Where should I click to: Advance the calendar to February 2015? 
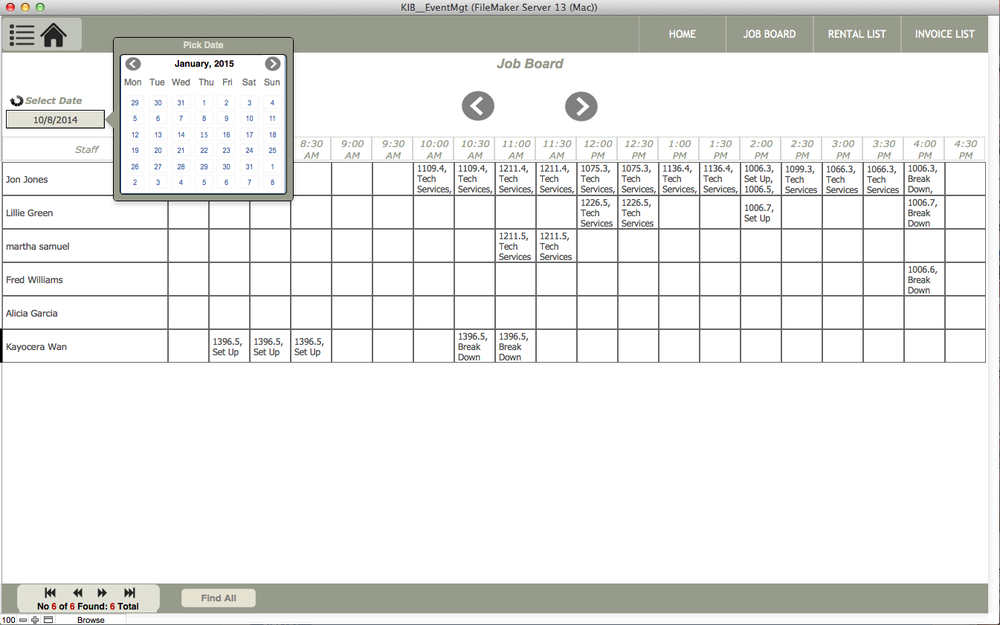(x=272, y=63)
